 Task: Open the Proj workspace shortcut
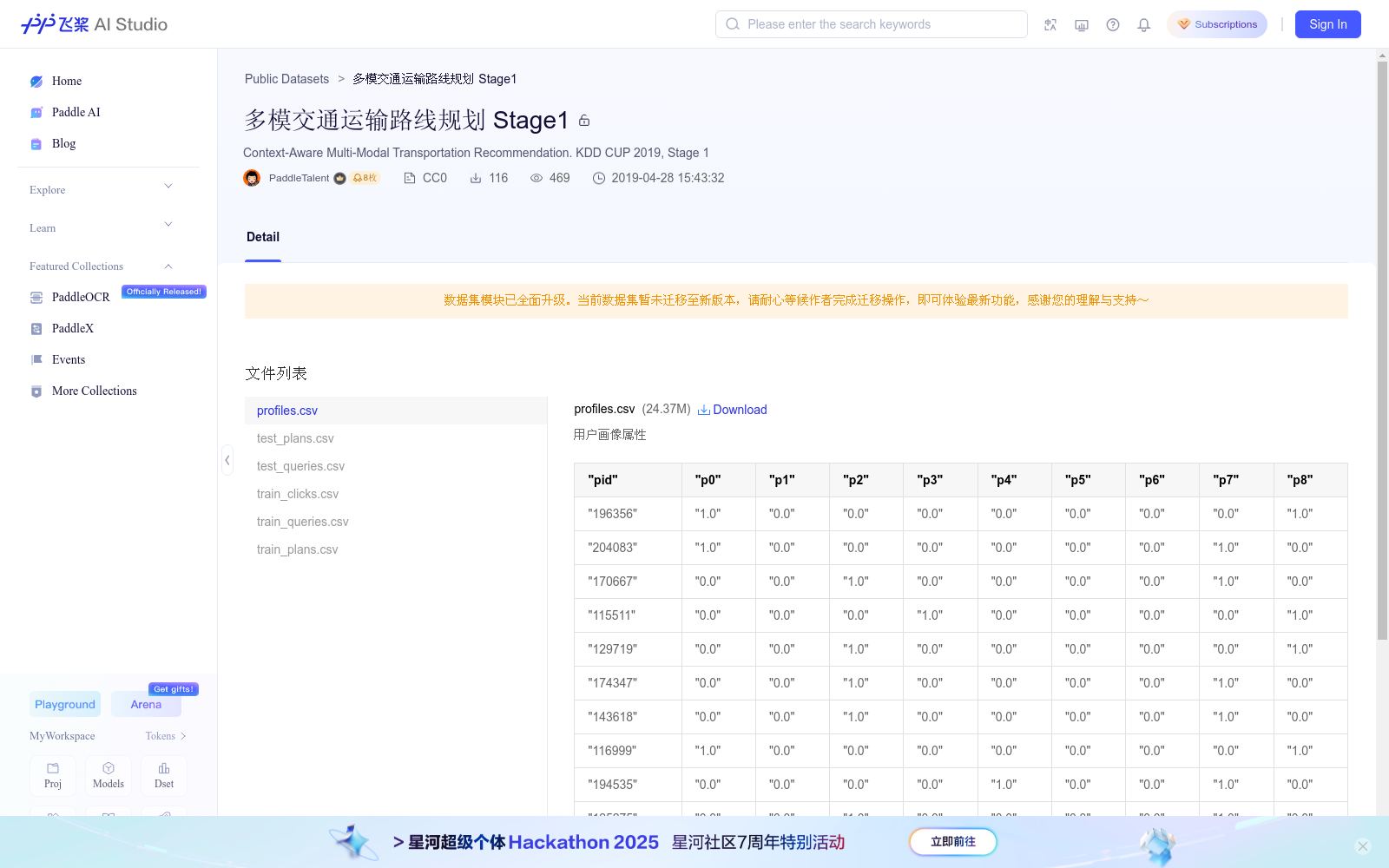(x=53, y=776)
